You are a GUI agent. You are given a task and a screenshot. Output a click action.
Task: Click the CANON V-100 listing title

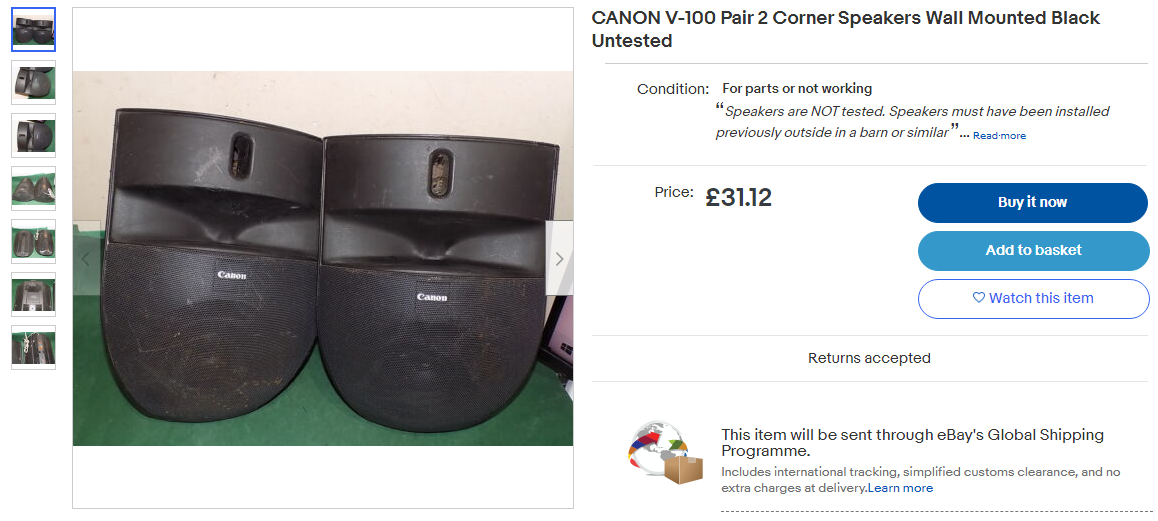tap(846, 30)
